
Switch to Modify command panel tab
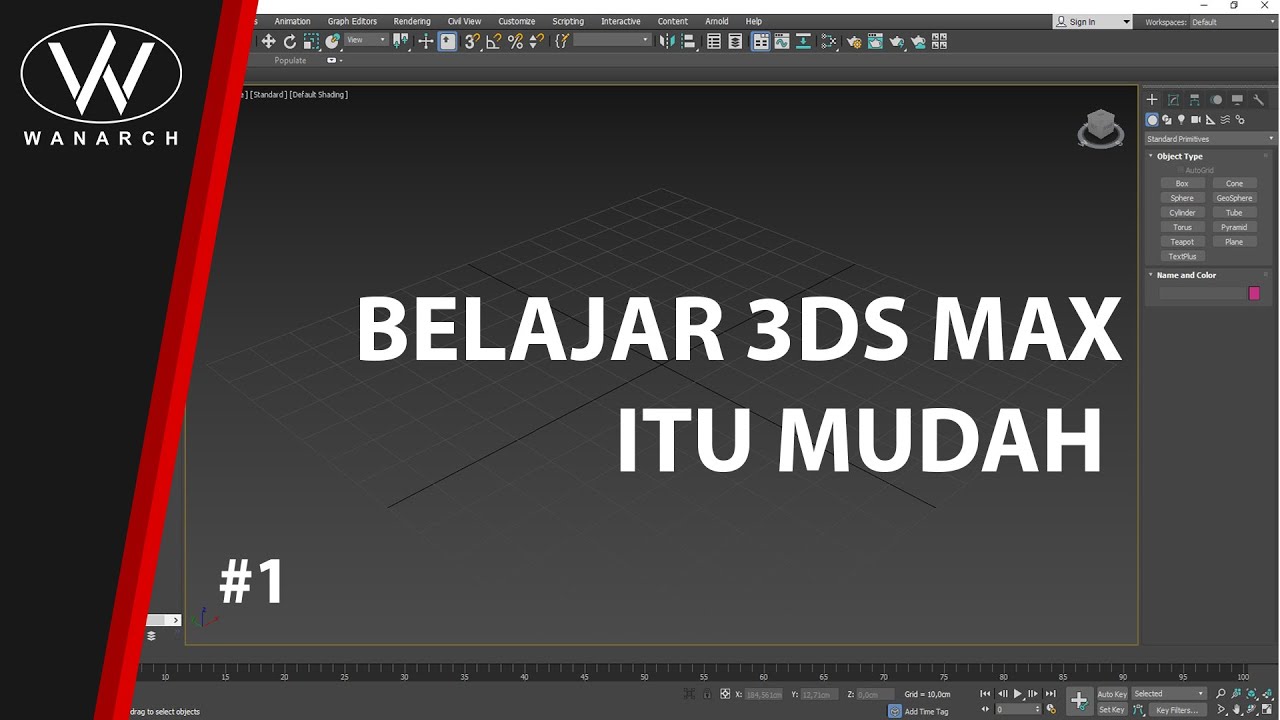[1173, 100]
